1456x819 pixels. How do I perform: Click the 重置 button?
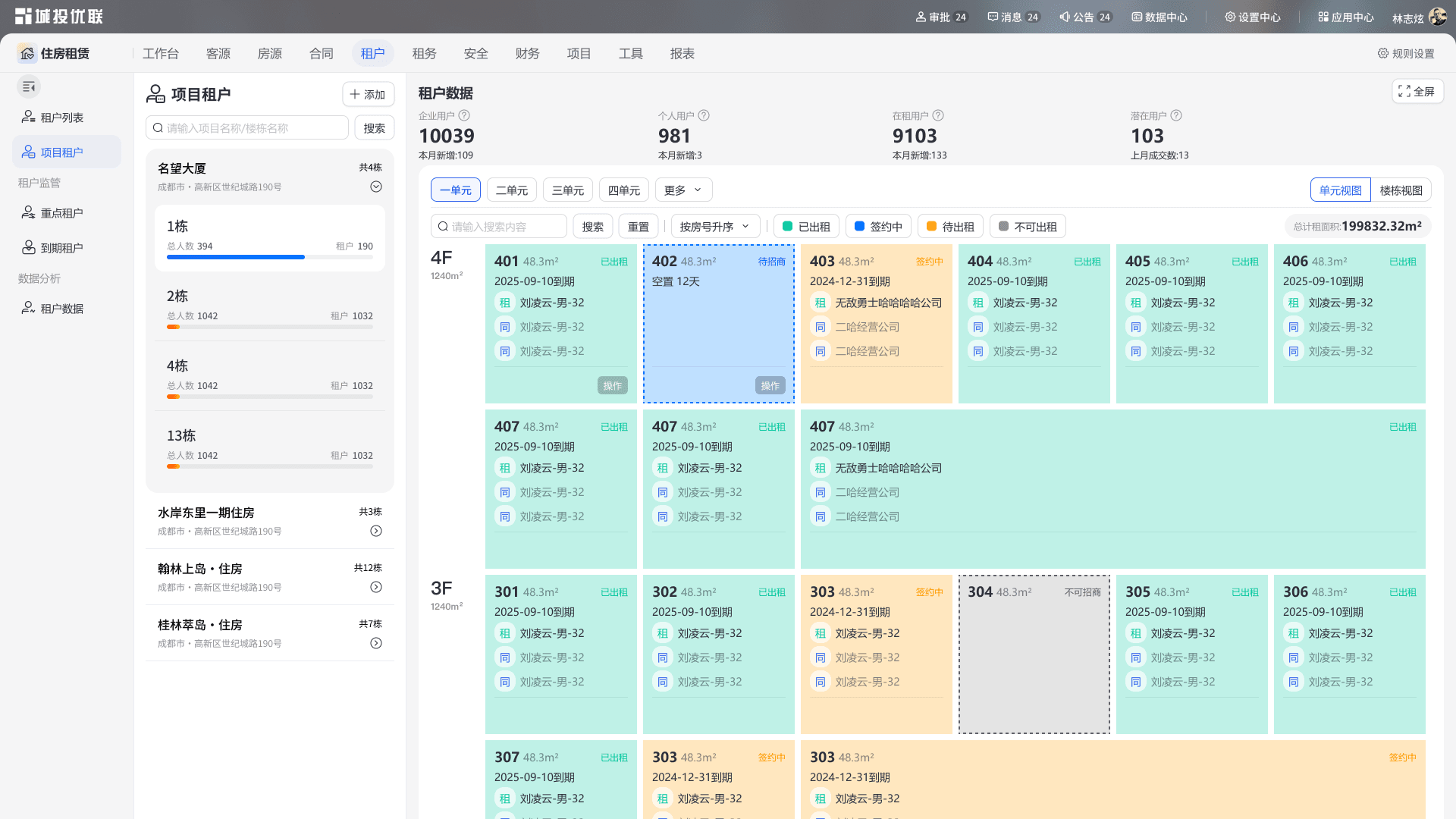[638, 226]
